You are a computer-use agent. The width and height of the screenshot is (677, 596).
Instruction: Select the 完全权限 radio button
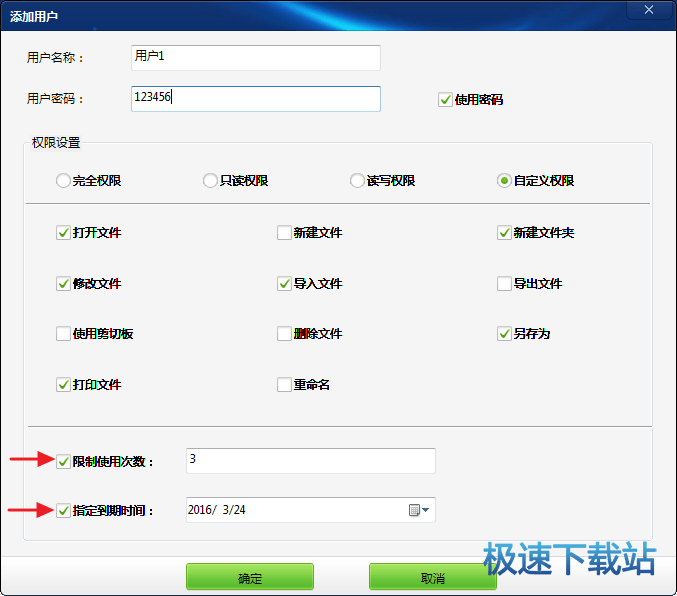pos(63,181)
